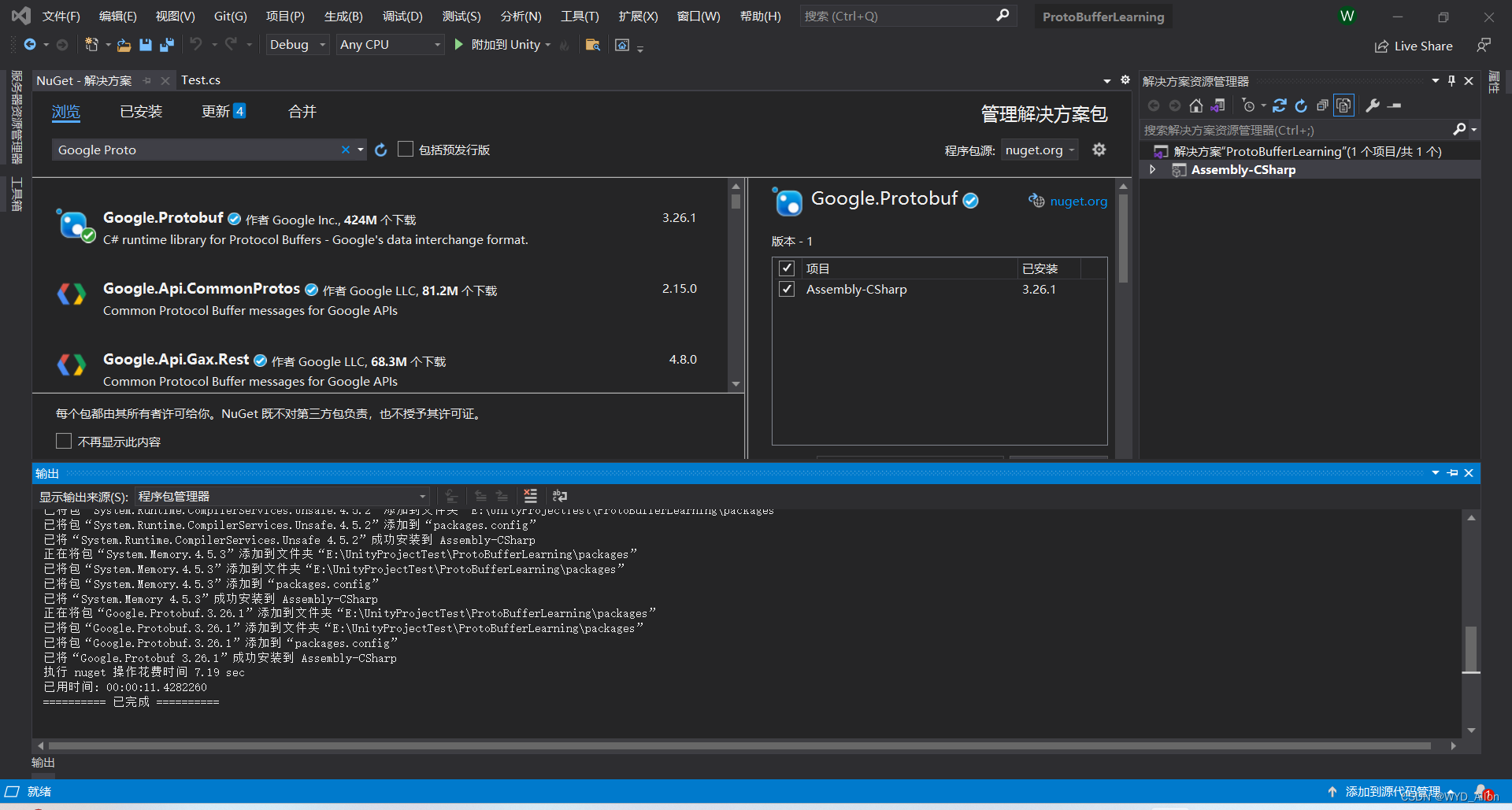Switch views using the Solution Explorer view icon
Image resolution: width=1512 pixels, height=810 pixels.
coord(1218,105)
